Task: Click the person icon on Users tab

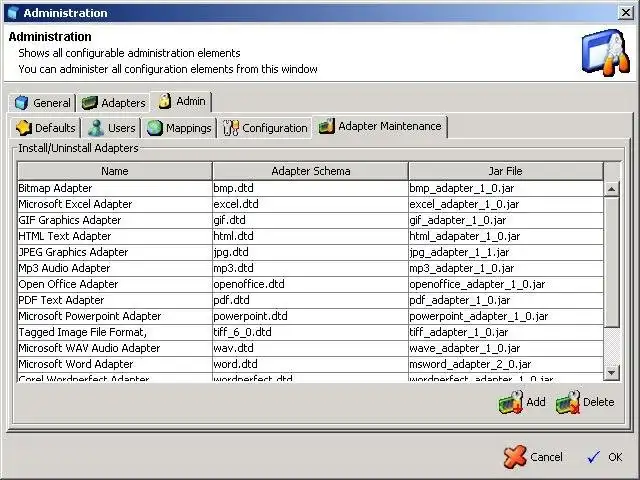Action: [96, 128]
